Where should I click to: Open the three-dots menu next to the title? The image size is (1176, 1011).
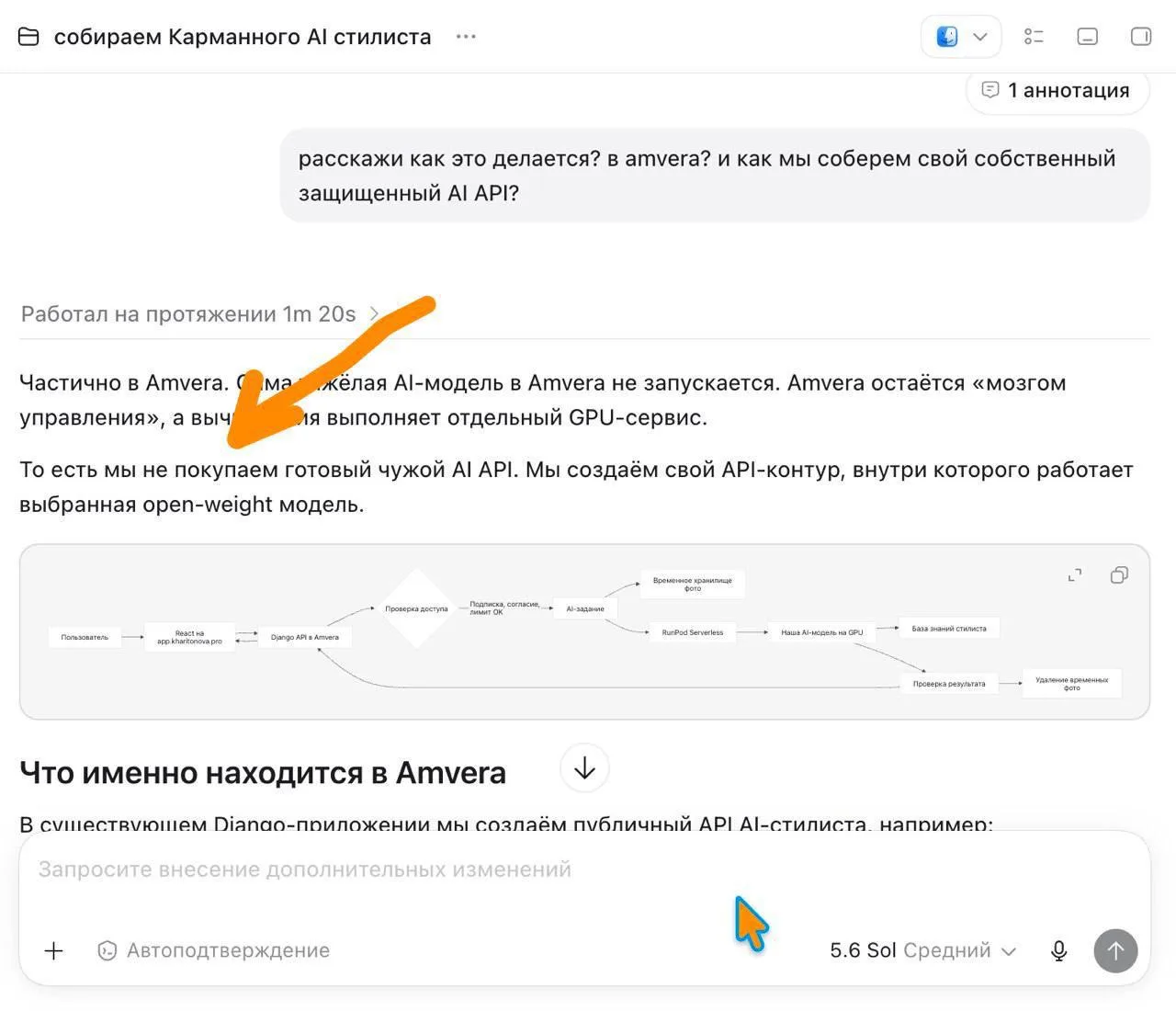tap(466, 37)
